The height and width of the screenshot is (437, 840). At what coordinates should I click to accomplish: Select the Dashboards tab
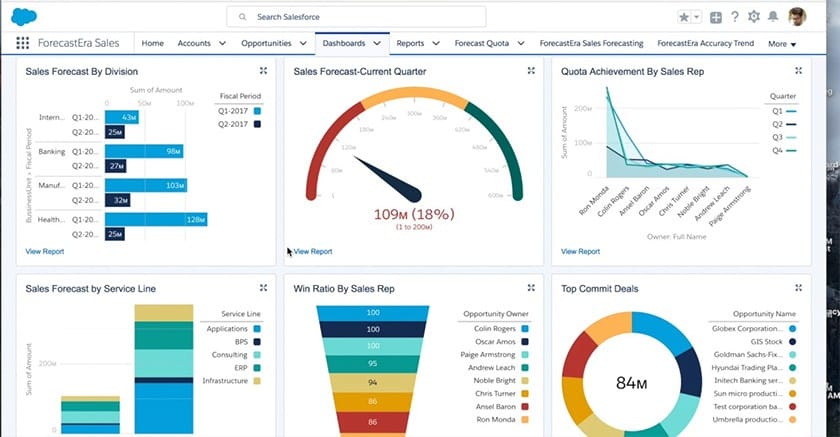(344, 43)
